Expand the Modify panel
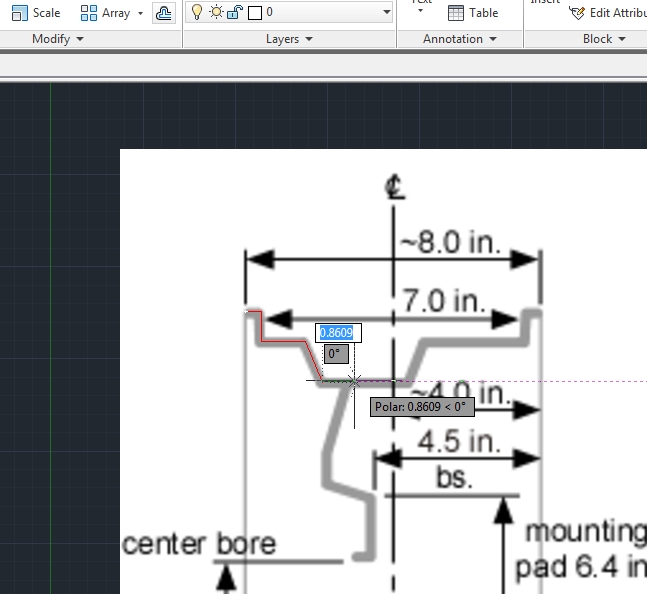 point(58,39)
